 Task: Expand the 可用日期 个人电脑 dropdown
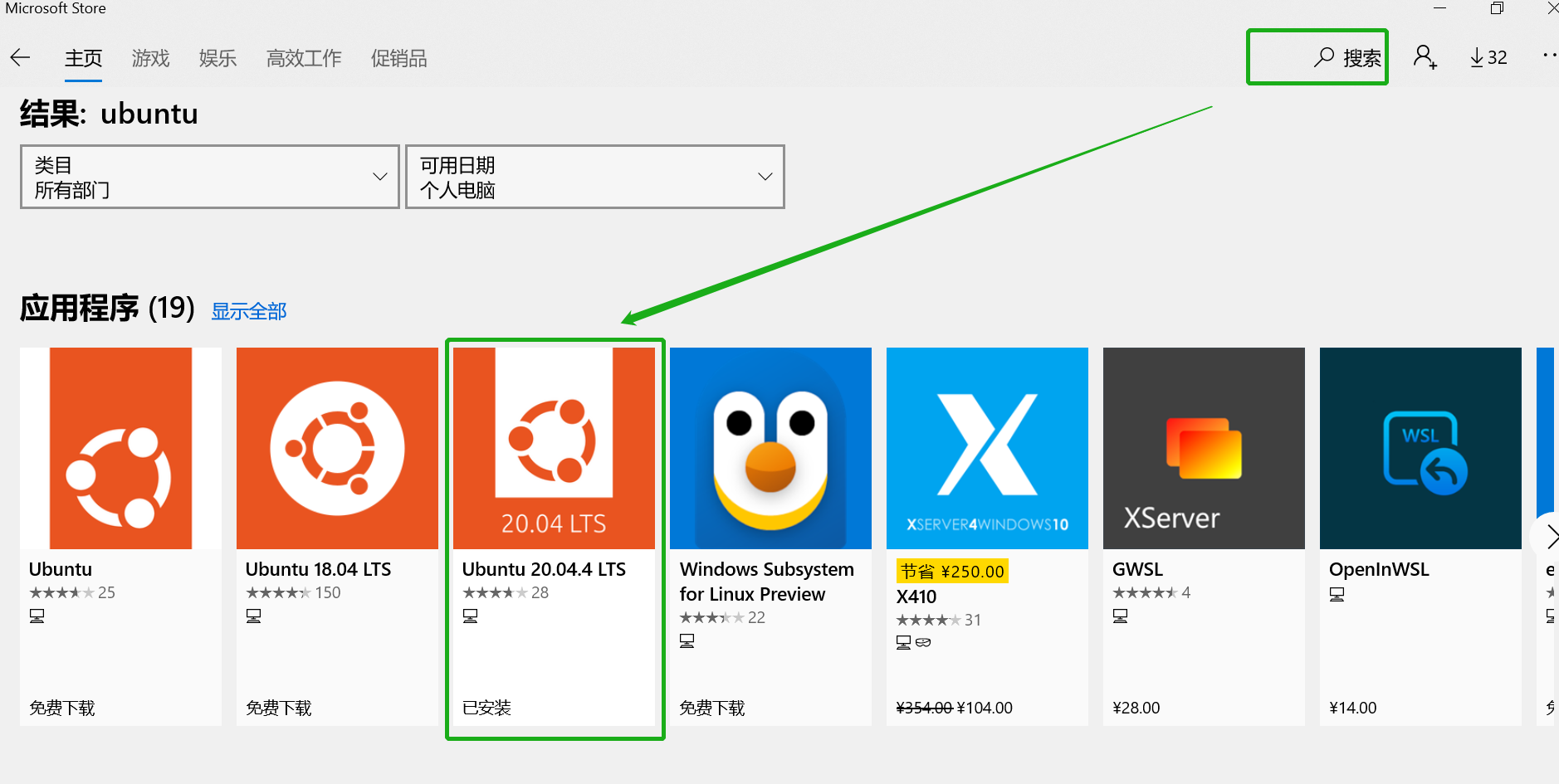tap(595, 177)
